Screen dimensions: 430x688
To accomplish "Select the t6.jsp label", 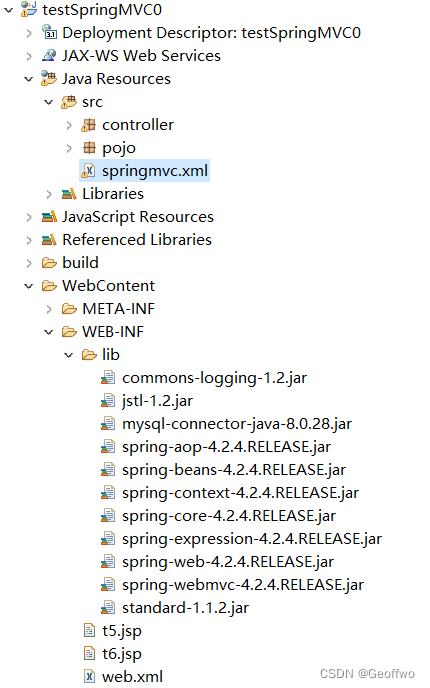I will [122, 654].
